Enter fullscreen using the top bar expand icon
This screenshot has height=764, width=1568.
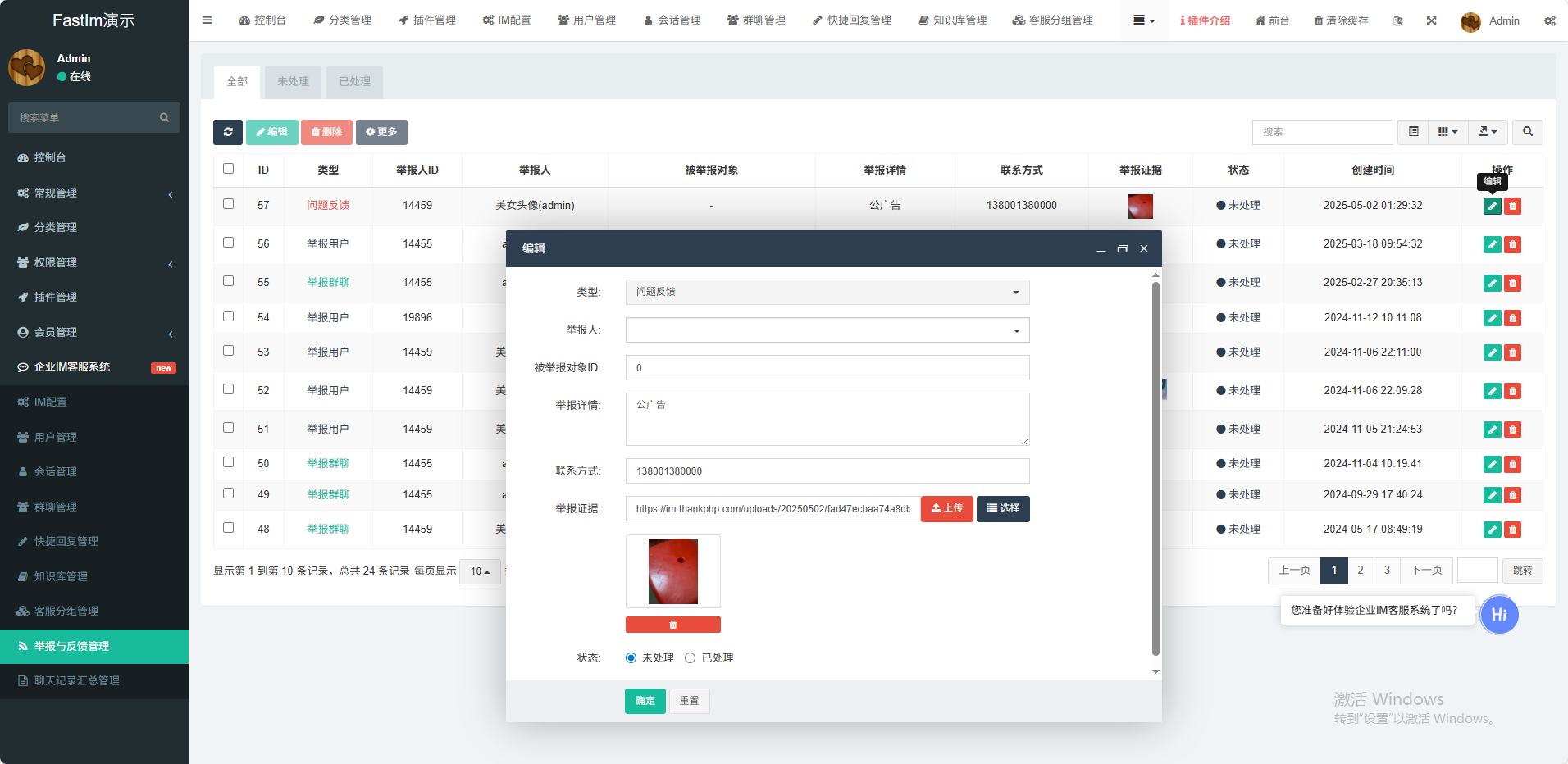tap(1431, 20)
